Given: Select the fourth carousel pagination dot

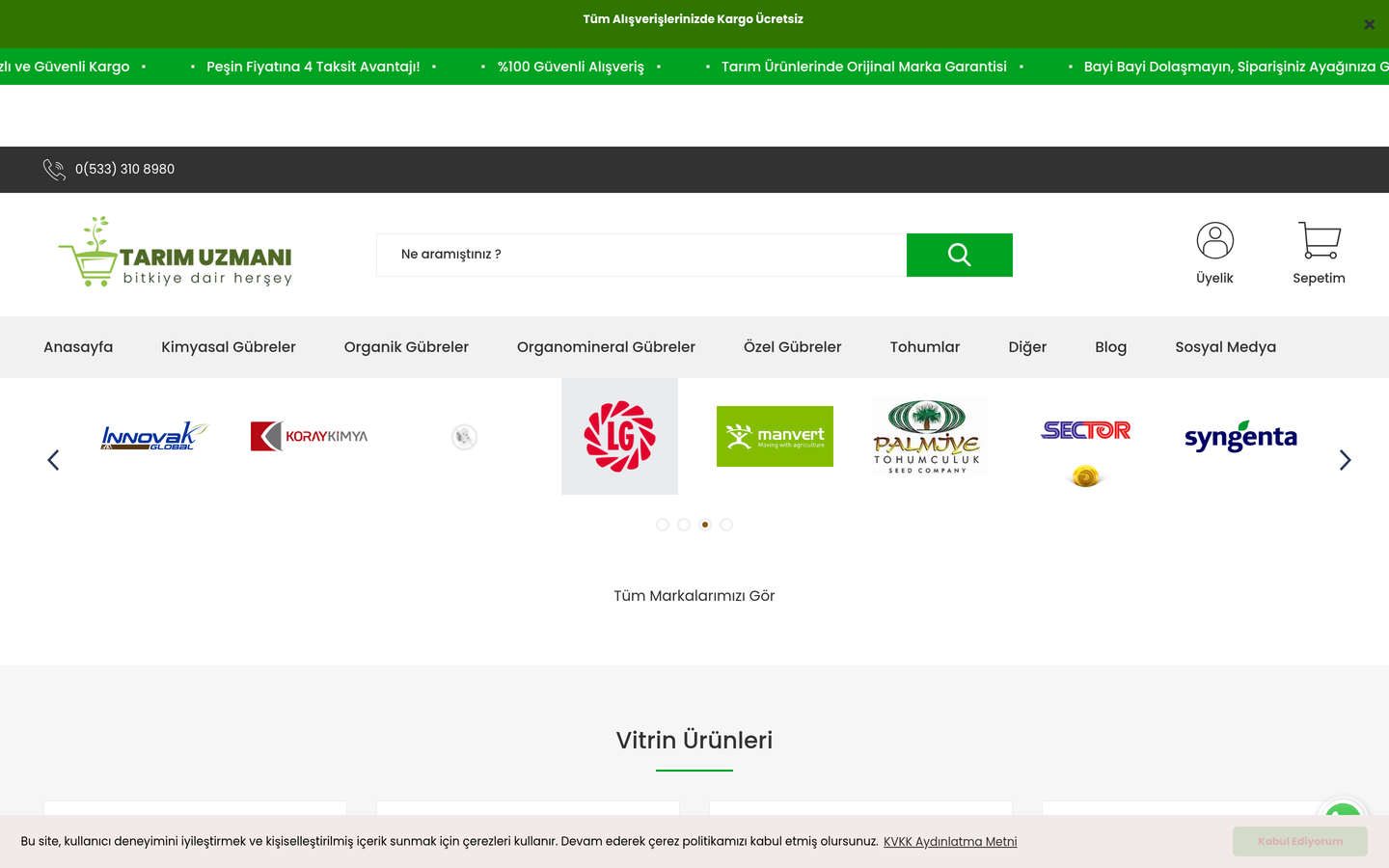Looking at the screenshot, I should pos(726,525).
